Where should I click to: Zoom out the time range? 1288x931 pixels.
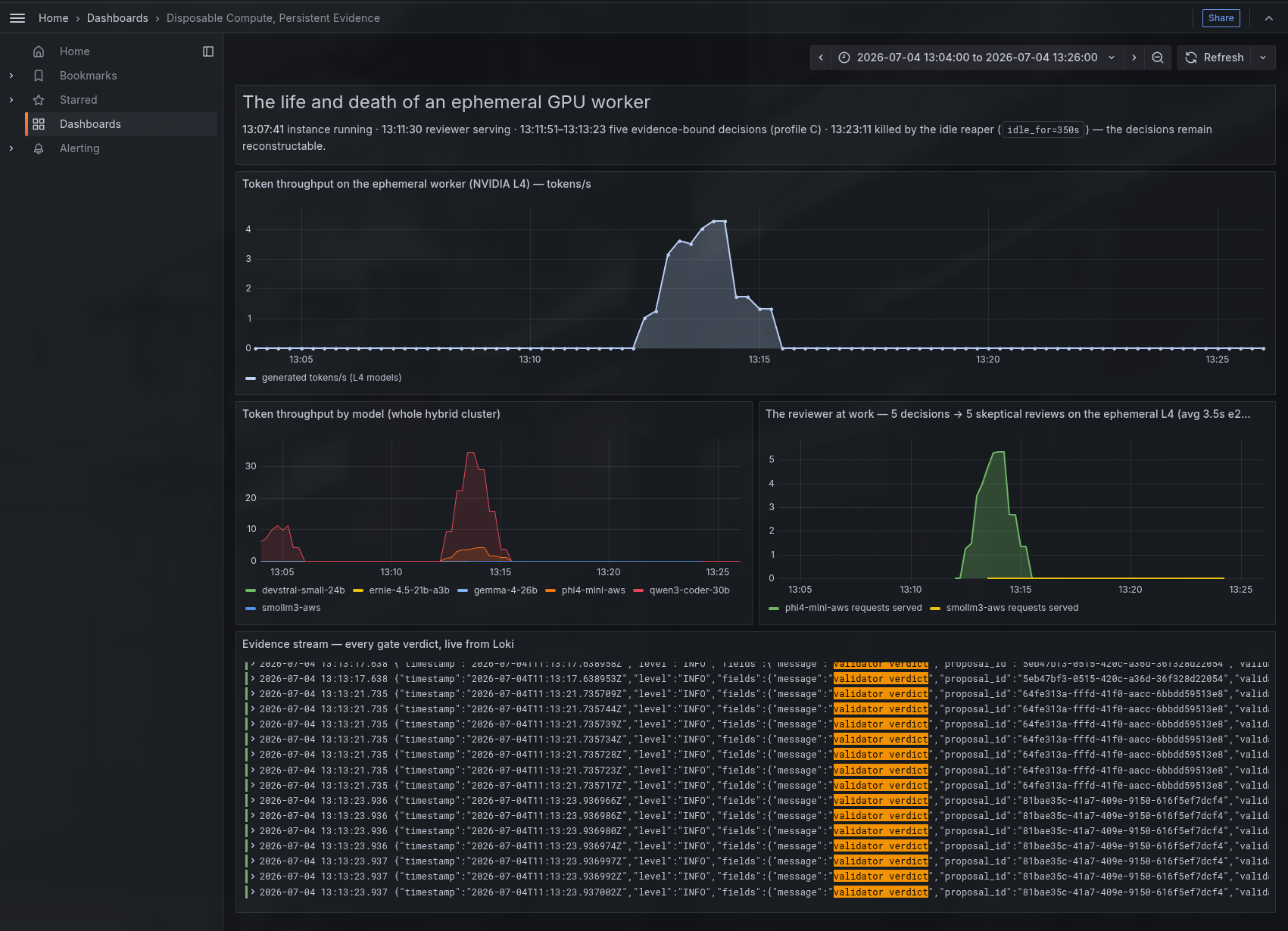(1158, 58)
